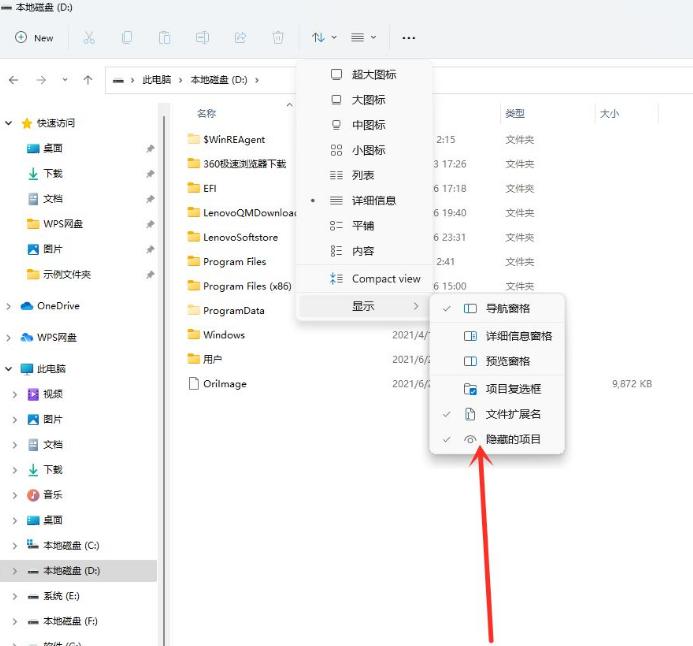Go back with the left arrow

pyautogui.click(x=14, y=80)
